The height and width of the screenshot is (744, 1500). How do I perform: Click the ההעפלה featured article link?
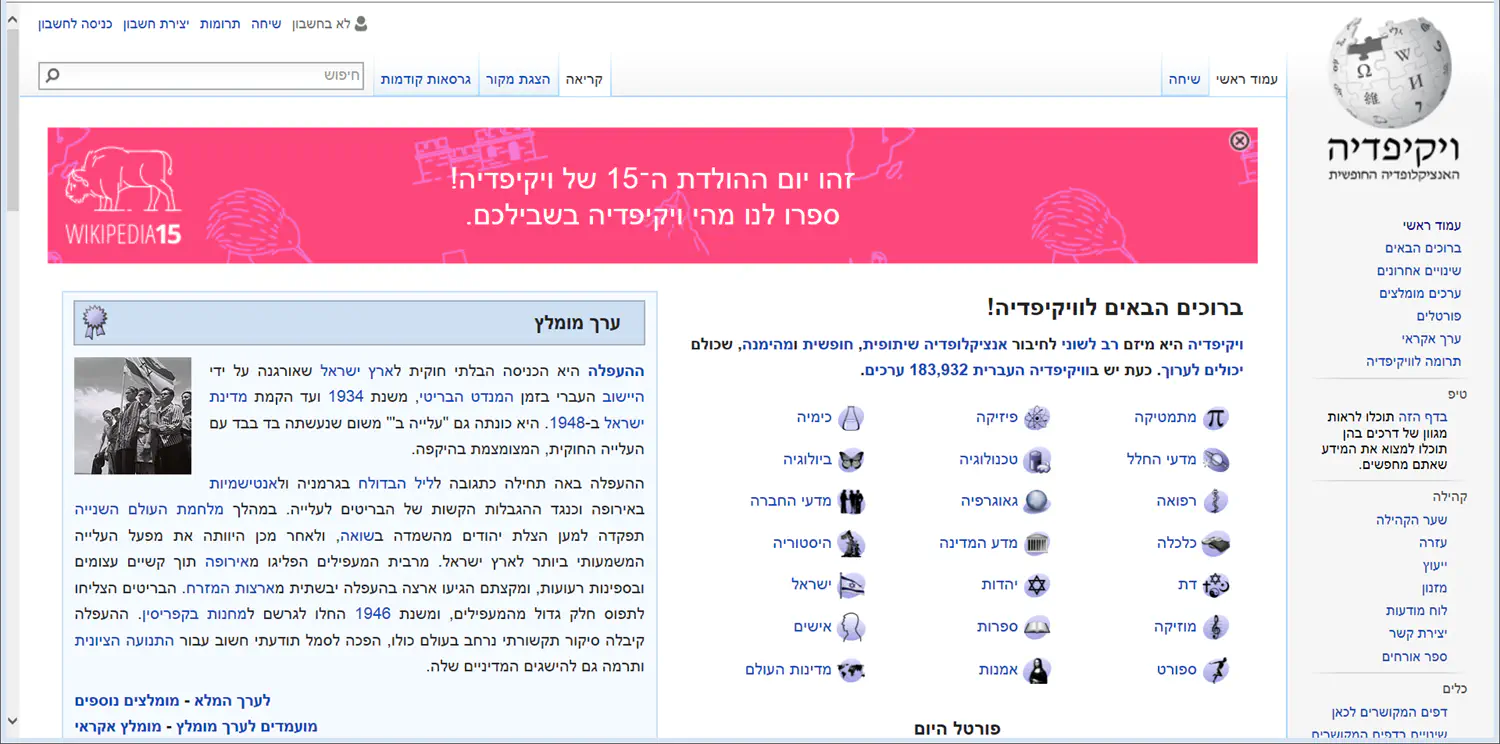[615, 371]
